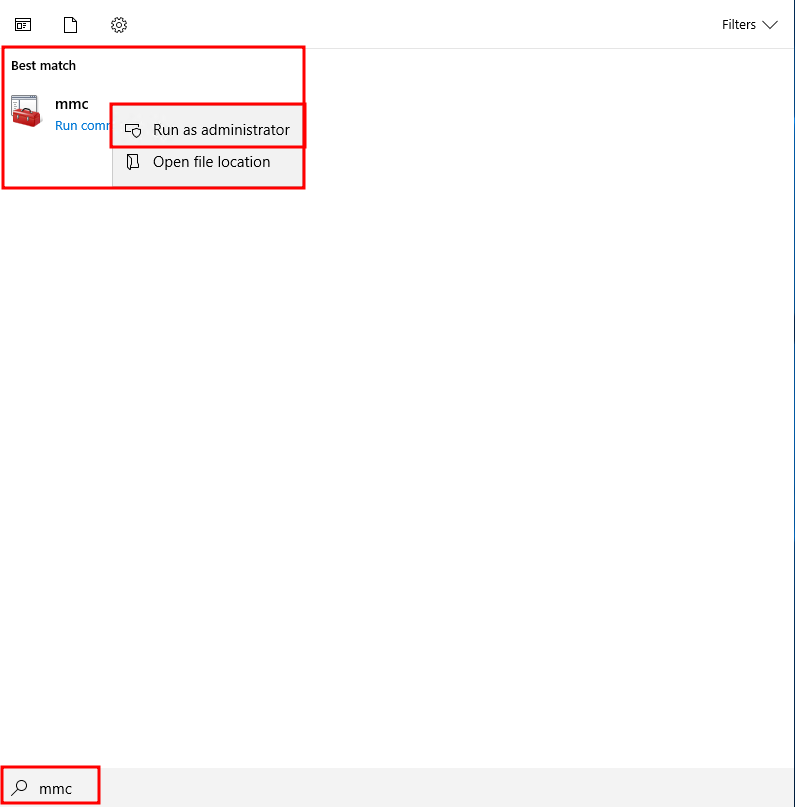Click the Documents filter icon
The image size is (795, 807).
[70, 25]
